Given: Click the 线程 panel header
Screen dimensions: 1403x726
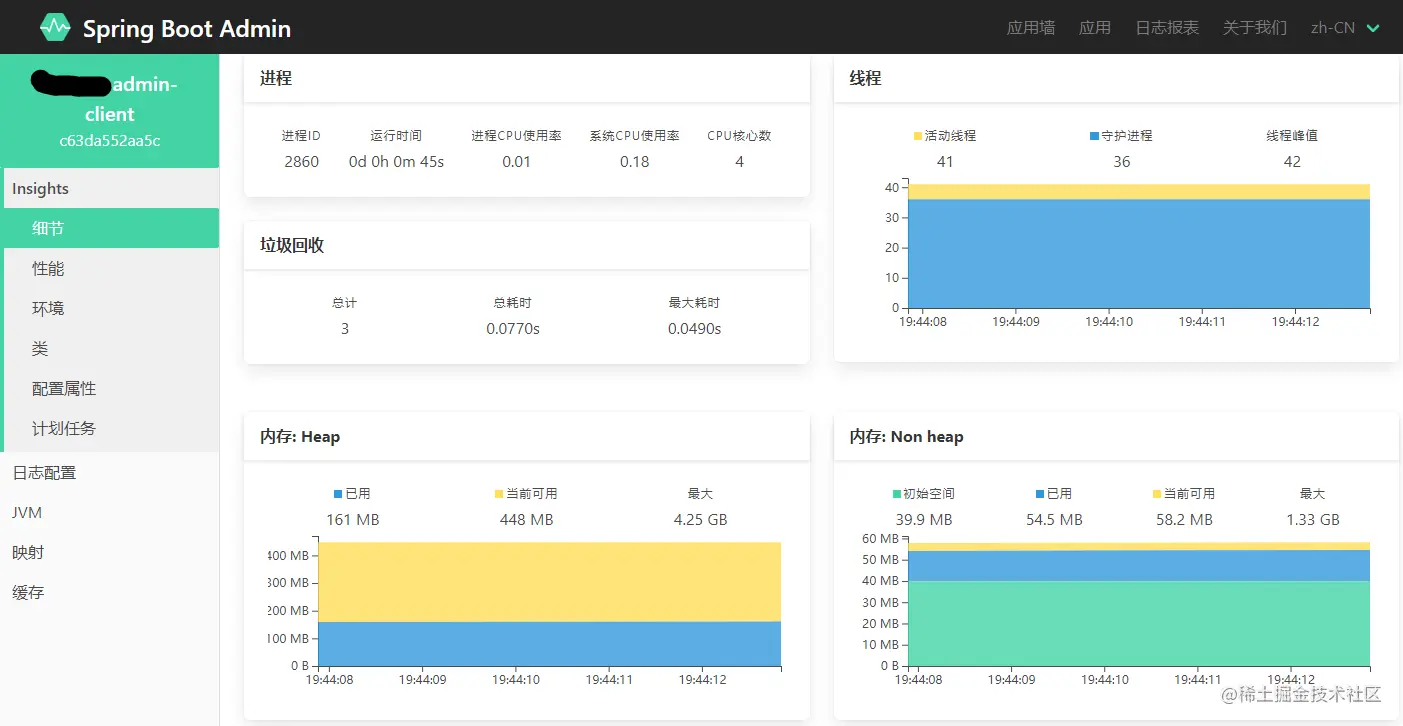Looking at the screenshot, I should point(1116,78).
